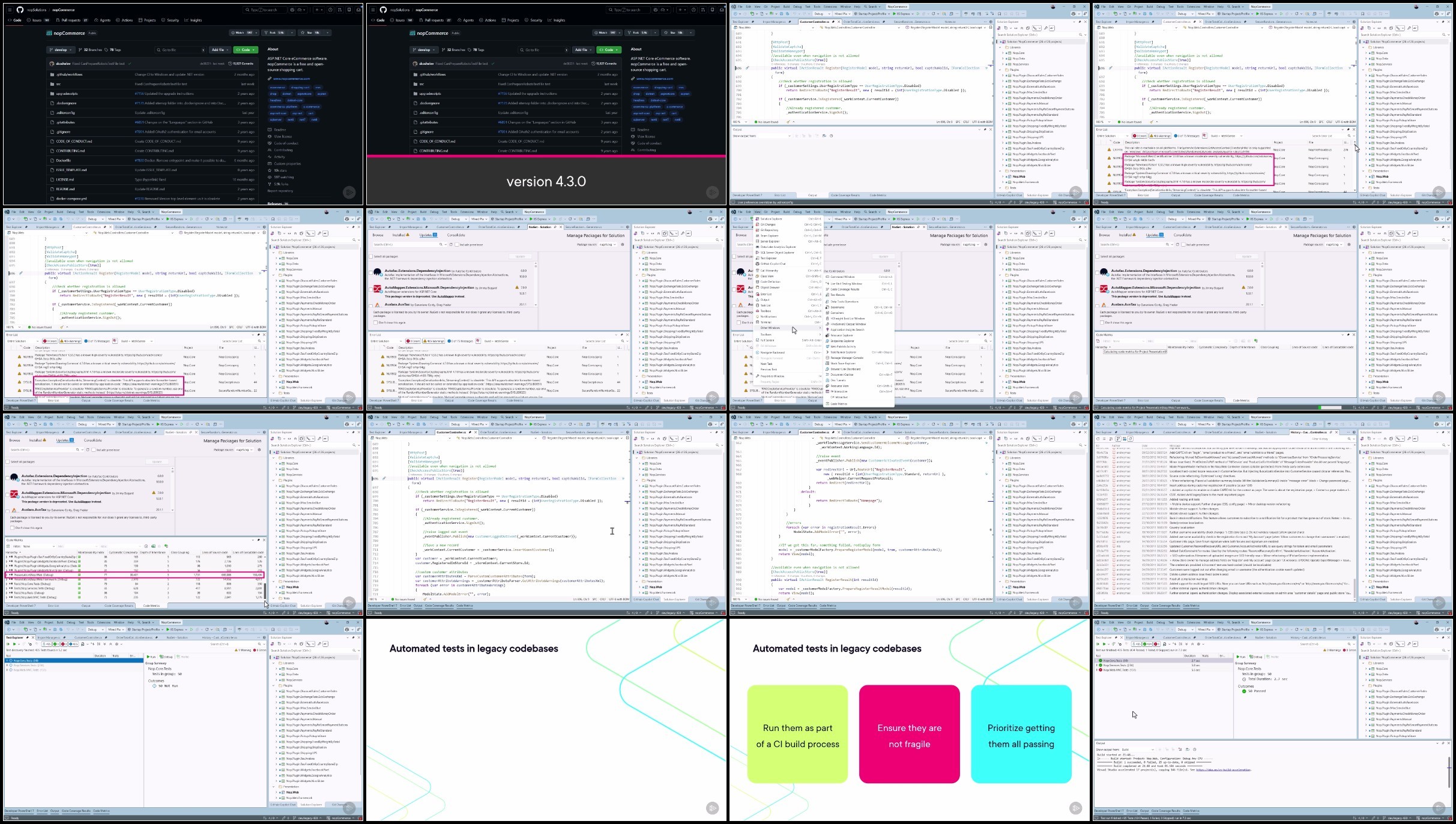This screenshot has height=824, width=1456.
Task: Click green passed-tests filter in not-run Test Explorer
Action: (55, 644)
